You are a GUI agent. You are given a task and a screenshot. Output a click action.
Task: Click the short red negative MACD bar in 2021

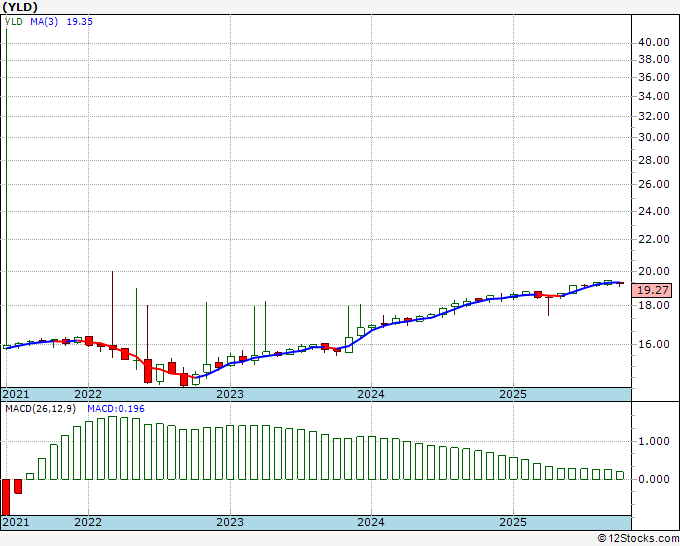18,486
